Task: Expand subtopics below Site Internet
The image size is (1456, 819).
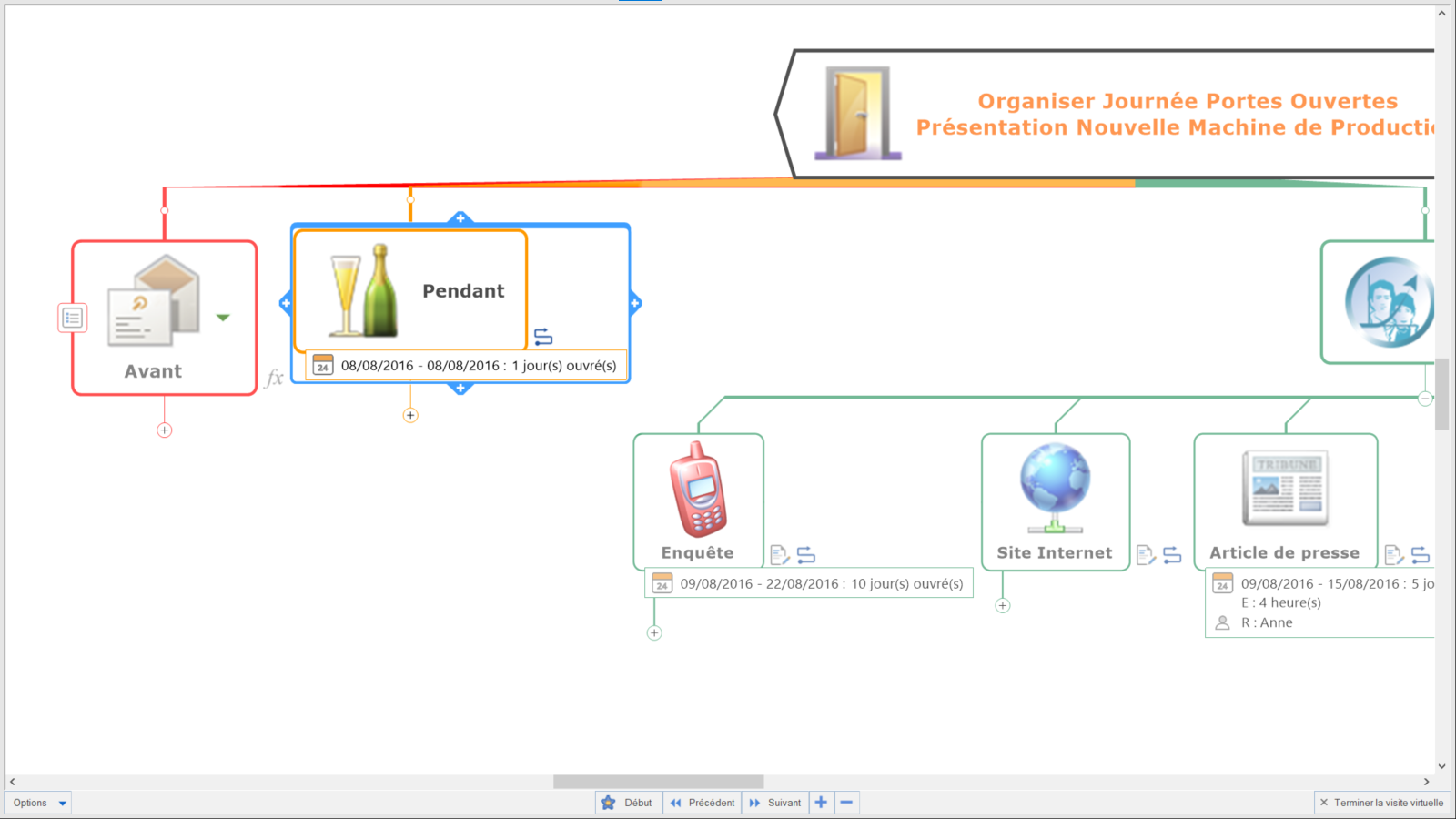Action: click(x=1002, y=605)
